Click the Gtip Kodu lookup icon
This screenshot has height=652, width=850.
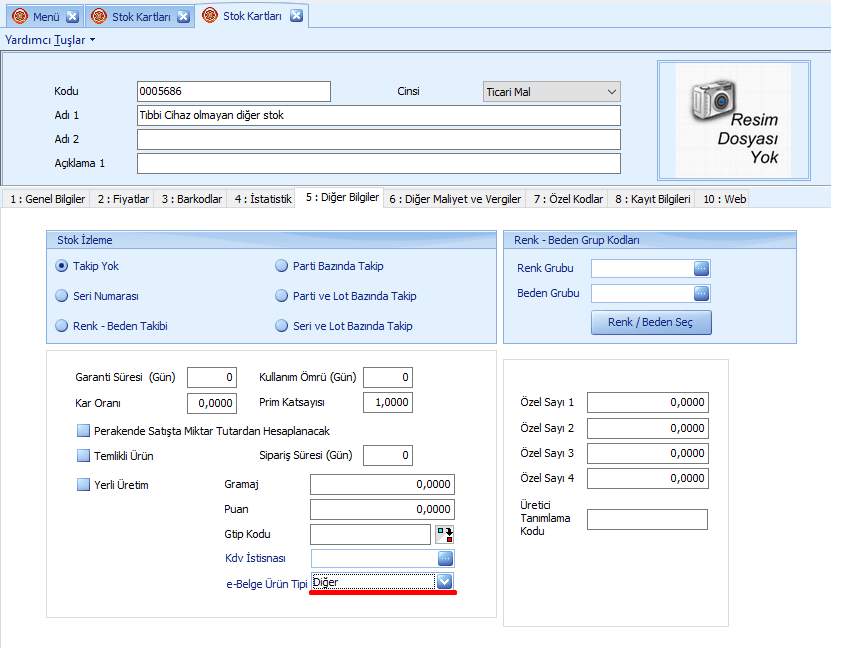[445, 534]
